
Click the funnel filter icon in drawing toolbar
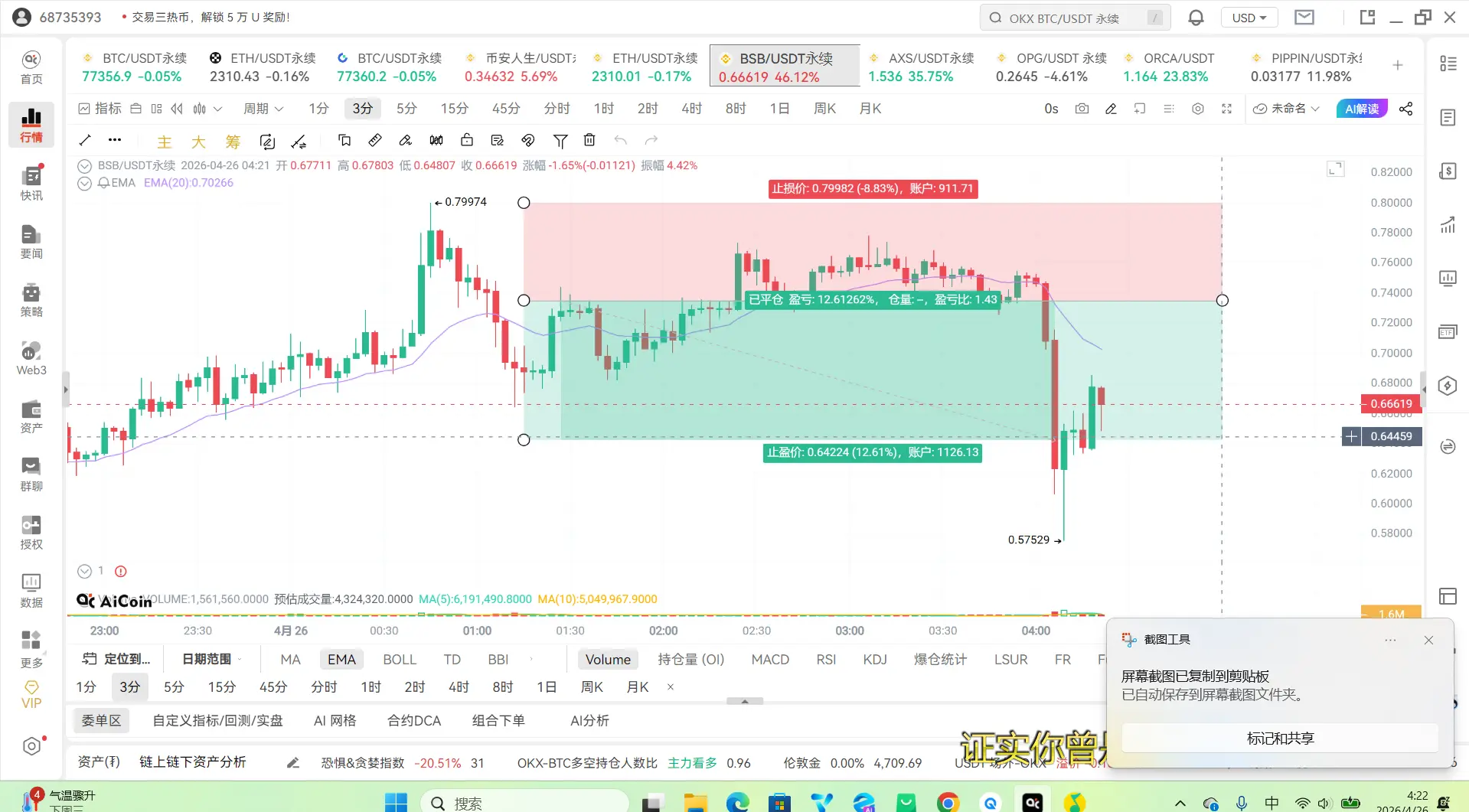click(560, 140)
